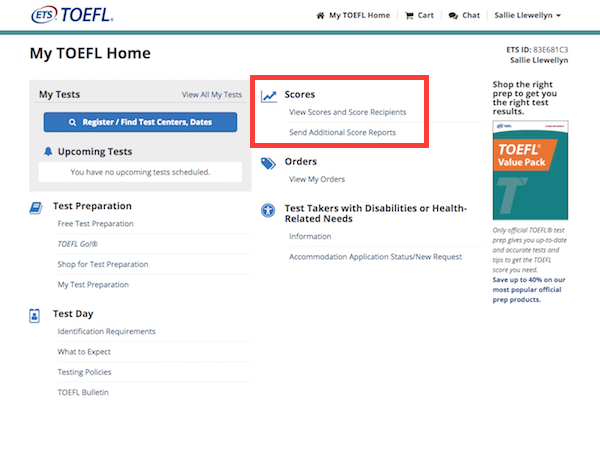Open Identification Requirements link

tap(106, 332)
